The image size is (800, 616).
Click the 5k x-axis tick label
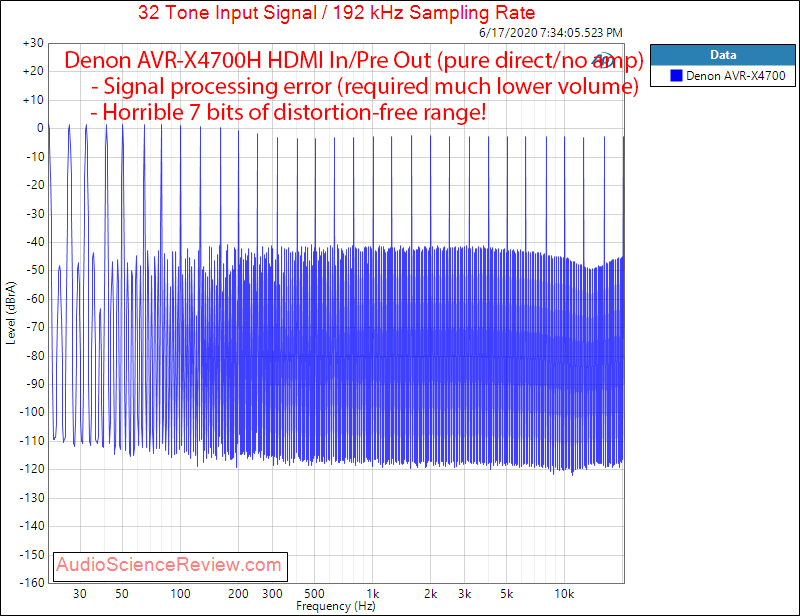point(507,594)
